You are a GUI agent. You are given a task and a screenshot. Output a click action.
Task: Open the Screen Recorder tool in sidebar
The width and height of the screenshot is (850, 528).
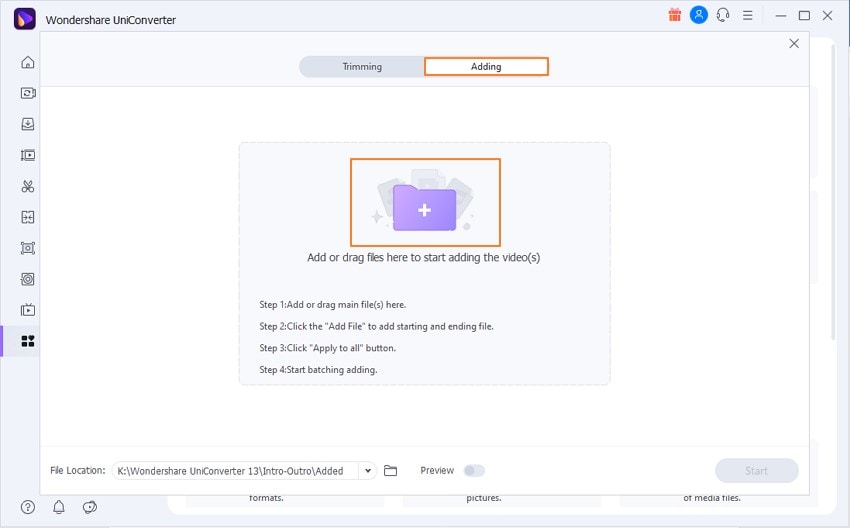tap(28, 248)
